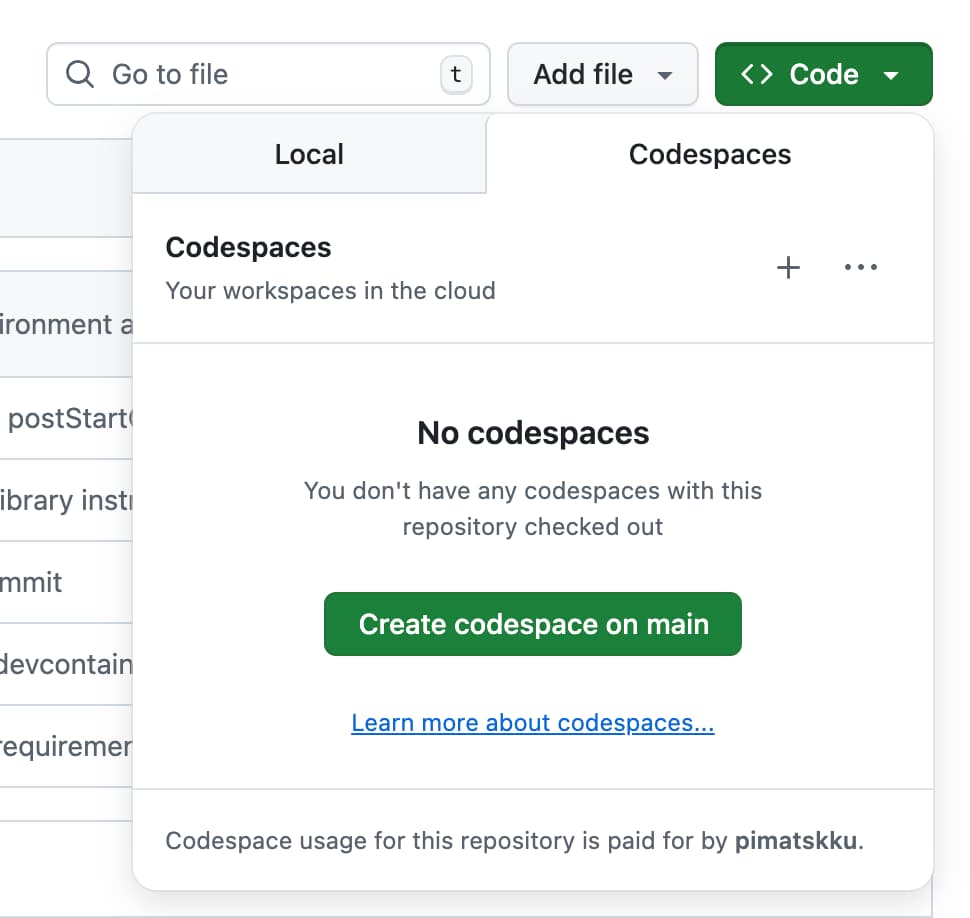Open the three-dots codespace options menu
The width and height of the screenshot is (970, 918).
click(x=860, y=267)
